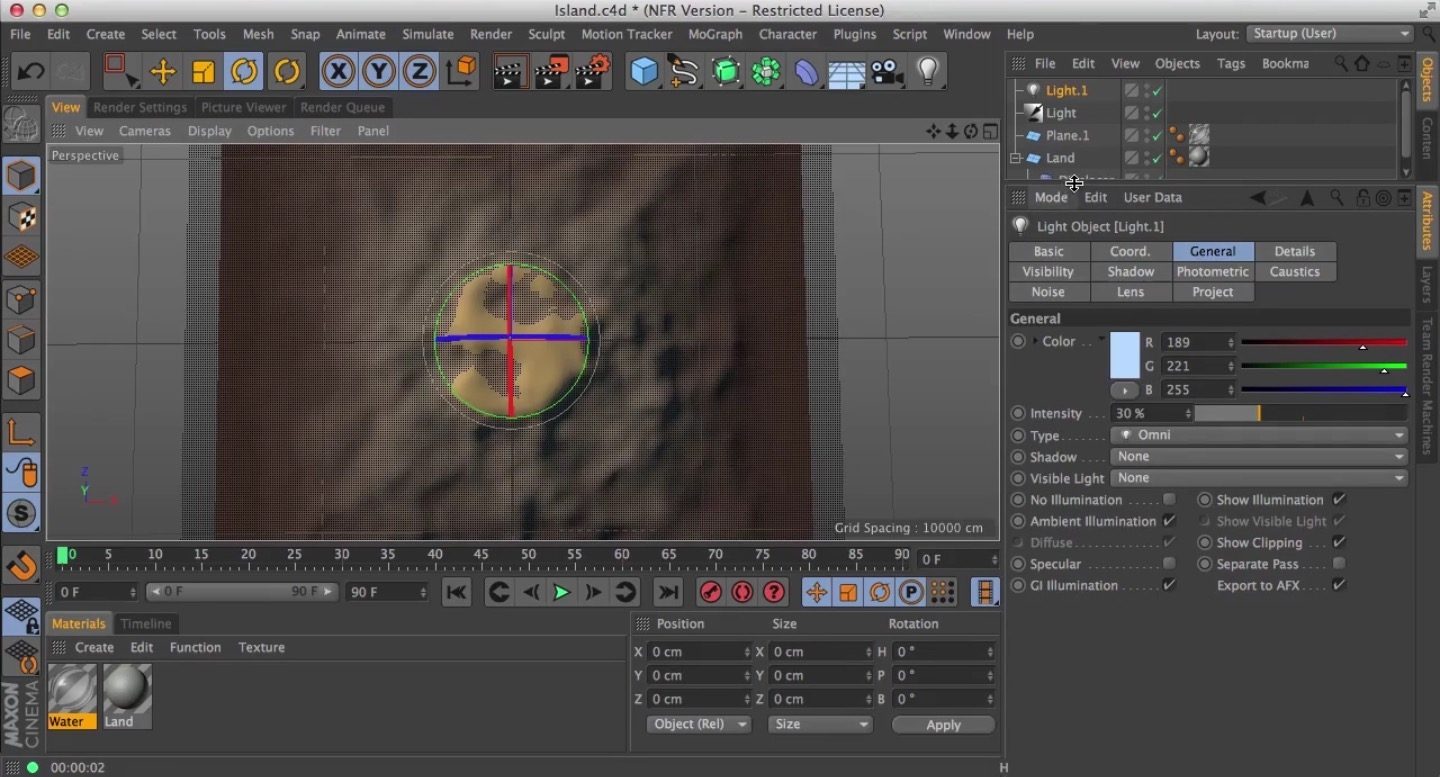Image resolution: width=1440 pixels, height=777 pixels.
Task: Open the Sculpt menu
Action: click(546, 34)
